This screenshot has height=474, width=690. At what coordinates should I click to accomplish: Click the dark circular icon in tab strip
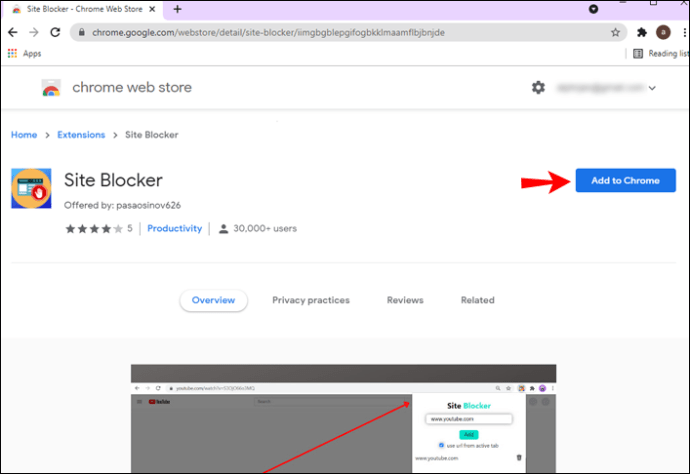[594, 9]
